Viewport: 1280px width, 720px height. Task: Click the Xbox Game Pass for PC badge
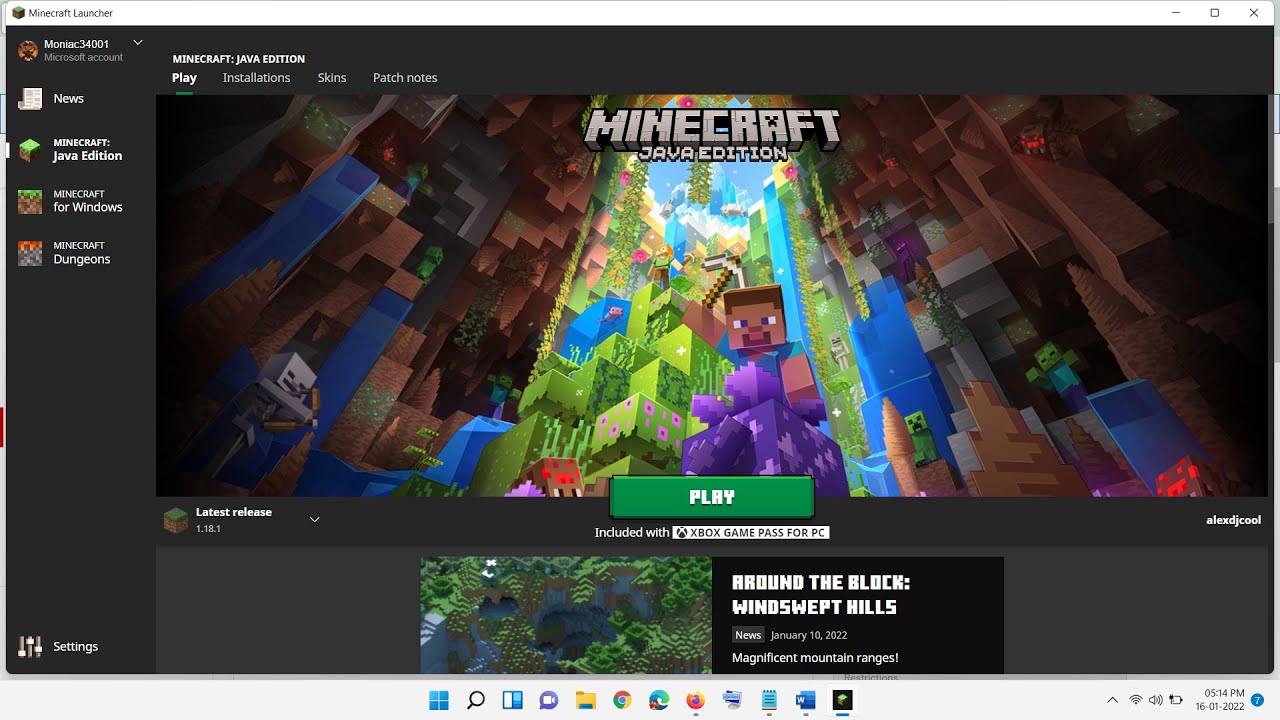pyautogui.click(x=751, y=533)
